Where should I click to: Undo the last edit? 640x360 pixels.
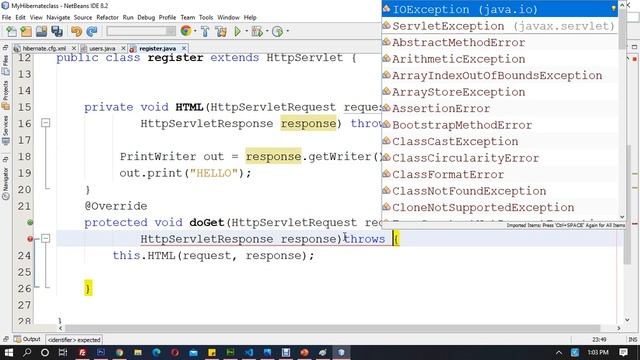pyautogui.click(x=76, y=31)
